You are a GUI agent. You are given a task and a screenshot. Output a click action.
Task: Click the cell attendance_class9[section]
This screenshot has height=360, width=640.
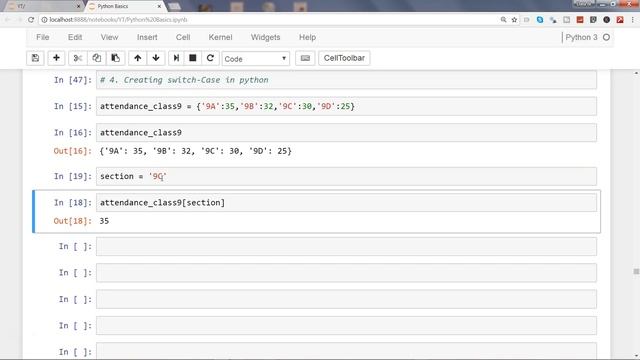pos(346,203)
